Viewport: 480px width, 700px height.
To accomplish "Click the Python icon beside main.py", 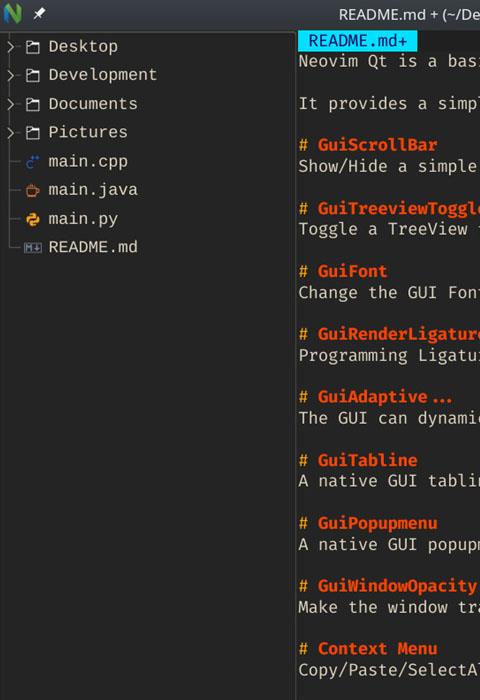I will click(x=33, y=219).
